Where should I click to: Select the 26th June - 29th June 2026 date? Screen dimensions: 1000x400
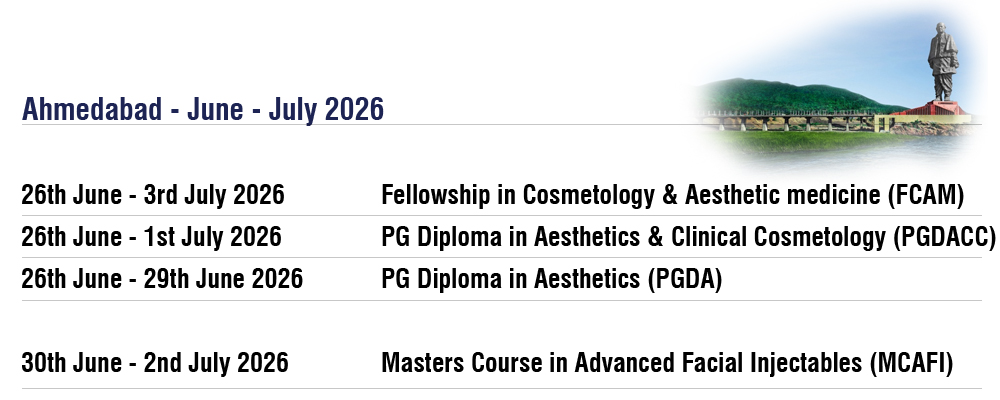(162, 279)
